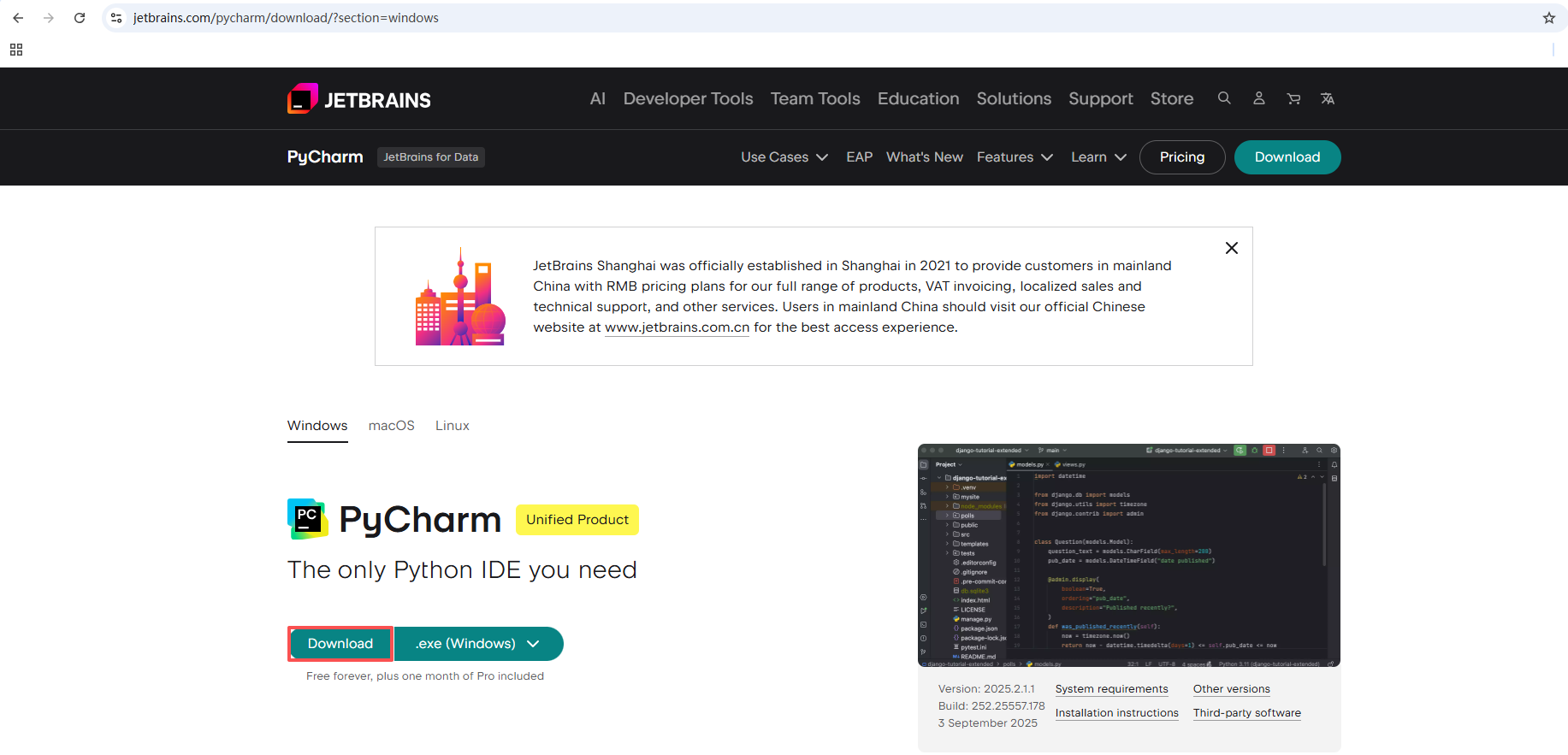Open the Developer Tools menu

click(689, 98)
